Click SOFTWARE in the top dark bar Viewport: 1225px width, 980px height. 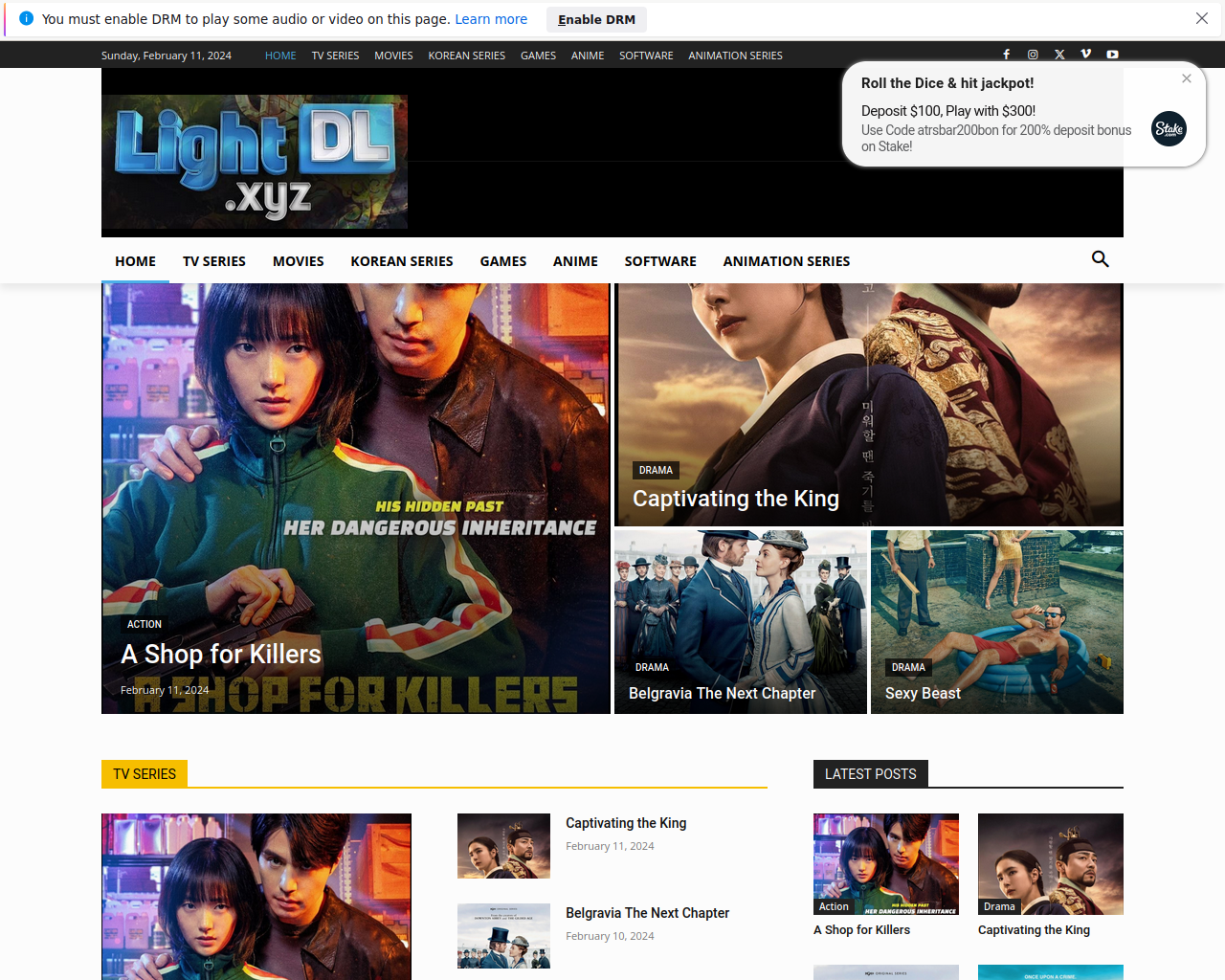tap(646, 56)
